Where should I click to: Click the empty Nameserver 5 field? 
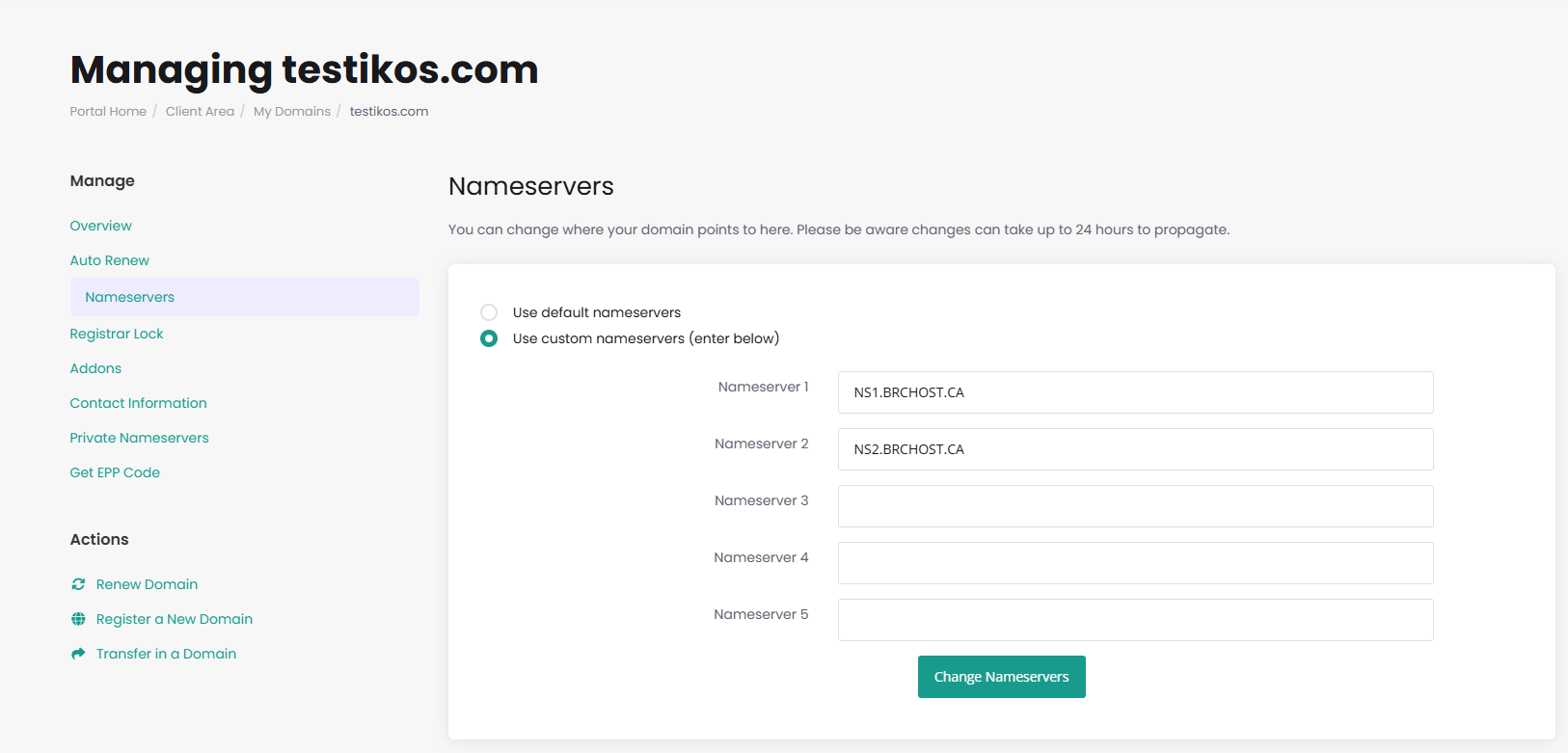tap(1135, 620)
